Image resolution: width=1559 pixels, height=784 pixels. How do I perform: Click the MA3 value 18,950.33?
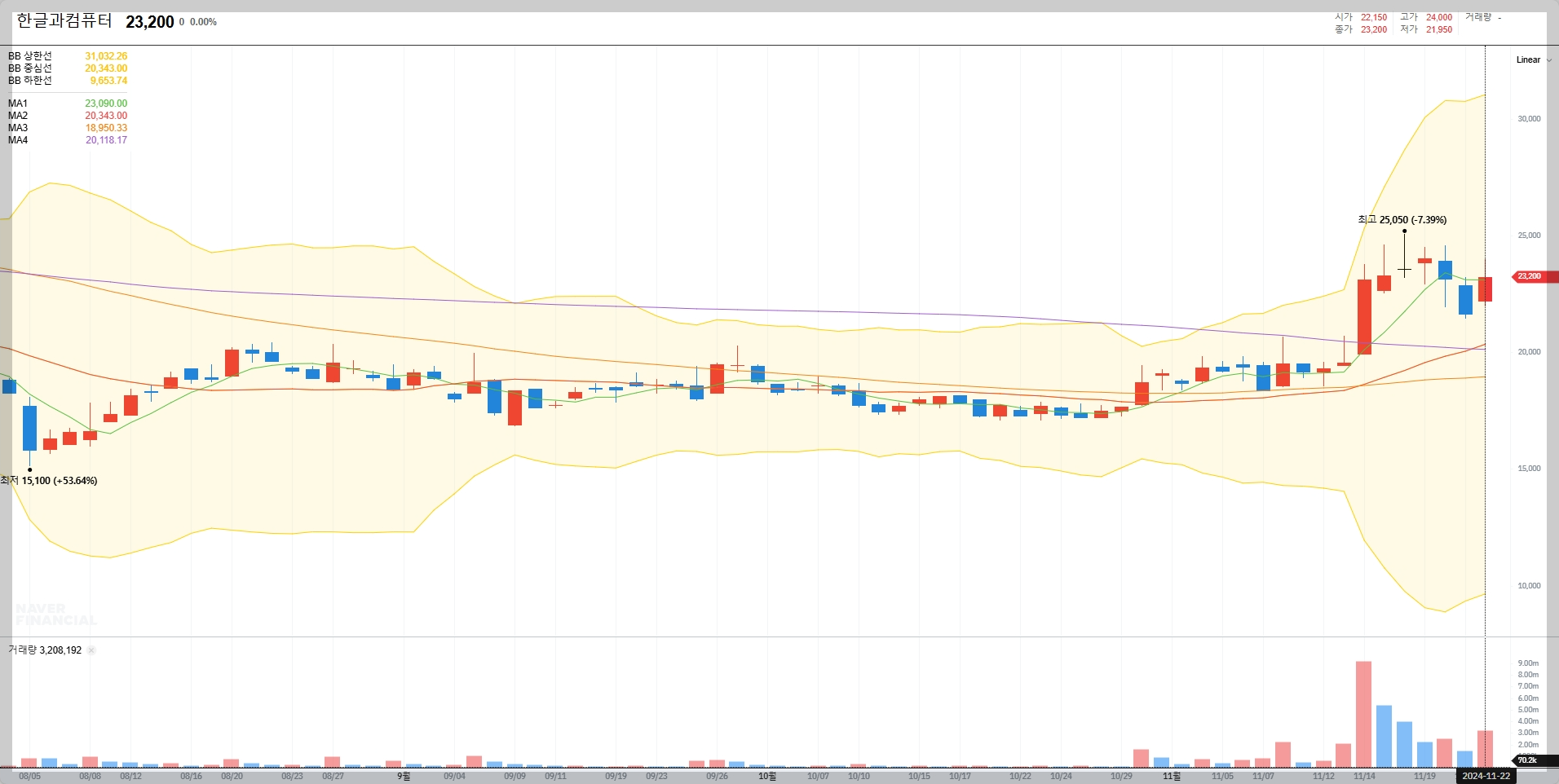[x=106, y=128]
